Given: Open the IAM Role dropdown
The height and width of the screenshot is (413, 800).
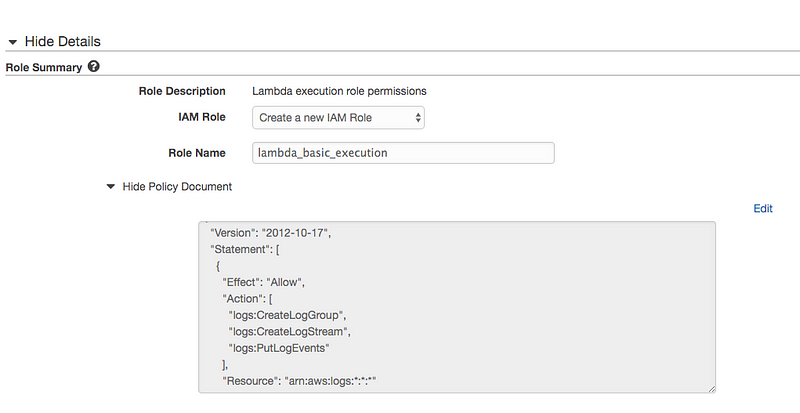Looking at the screenshot, I should (x=338, y=117).
